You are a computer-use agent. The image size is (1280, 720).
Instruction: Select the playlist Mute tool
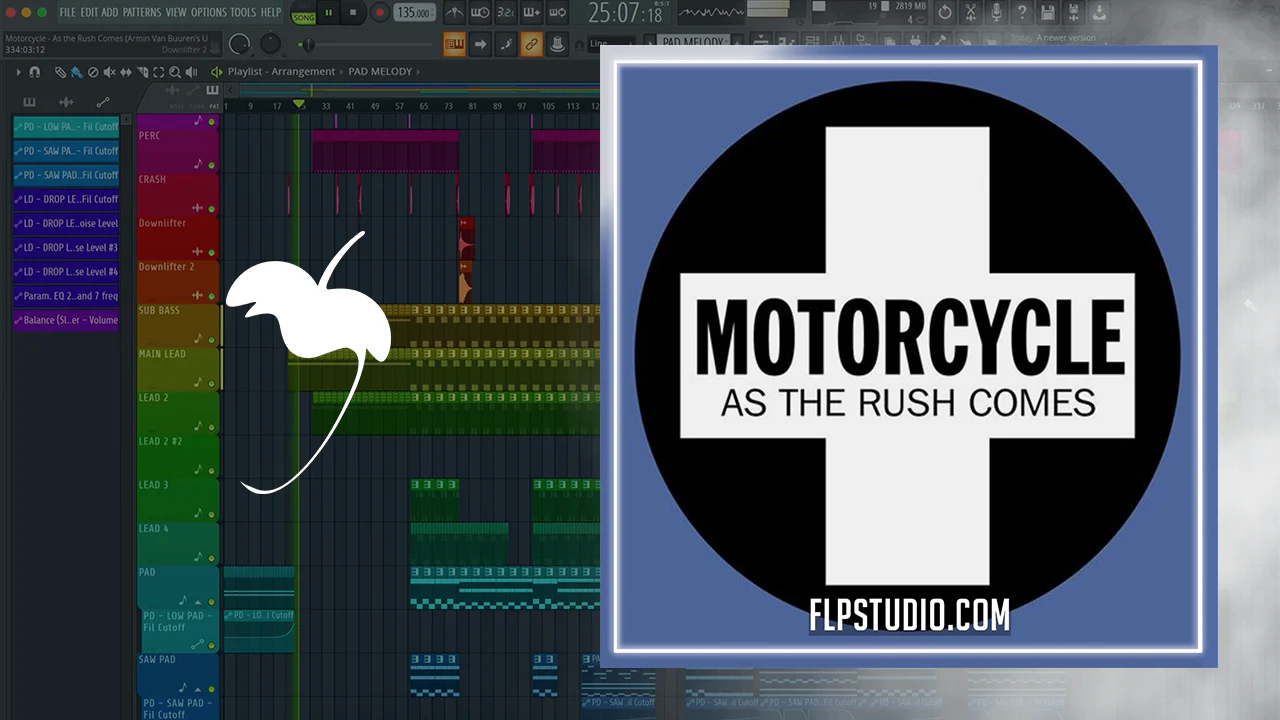(x=109, y=72)
